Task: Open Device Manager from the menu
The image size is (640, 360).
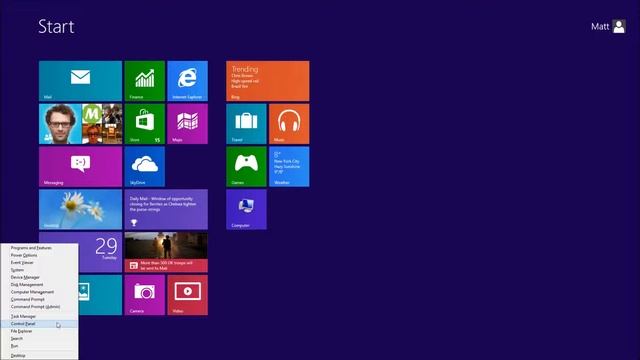Action: [39, 277]
